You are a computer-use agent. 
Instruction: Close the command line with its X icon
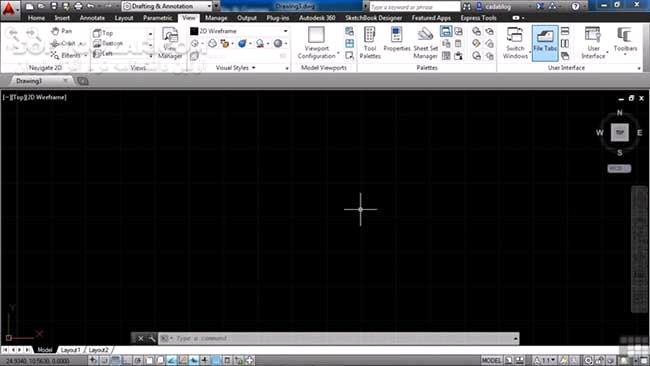141,339
